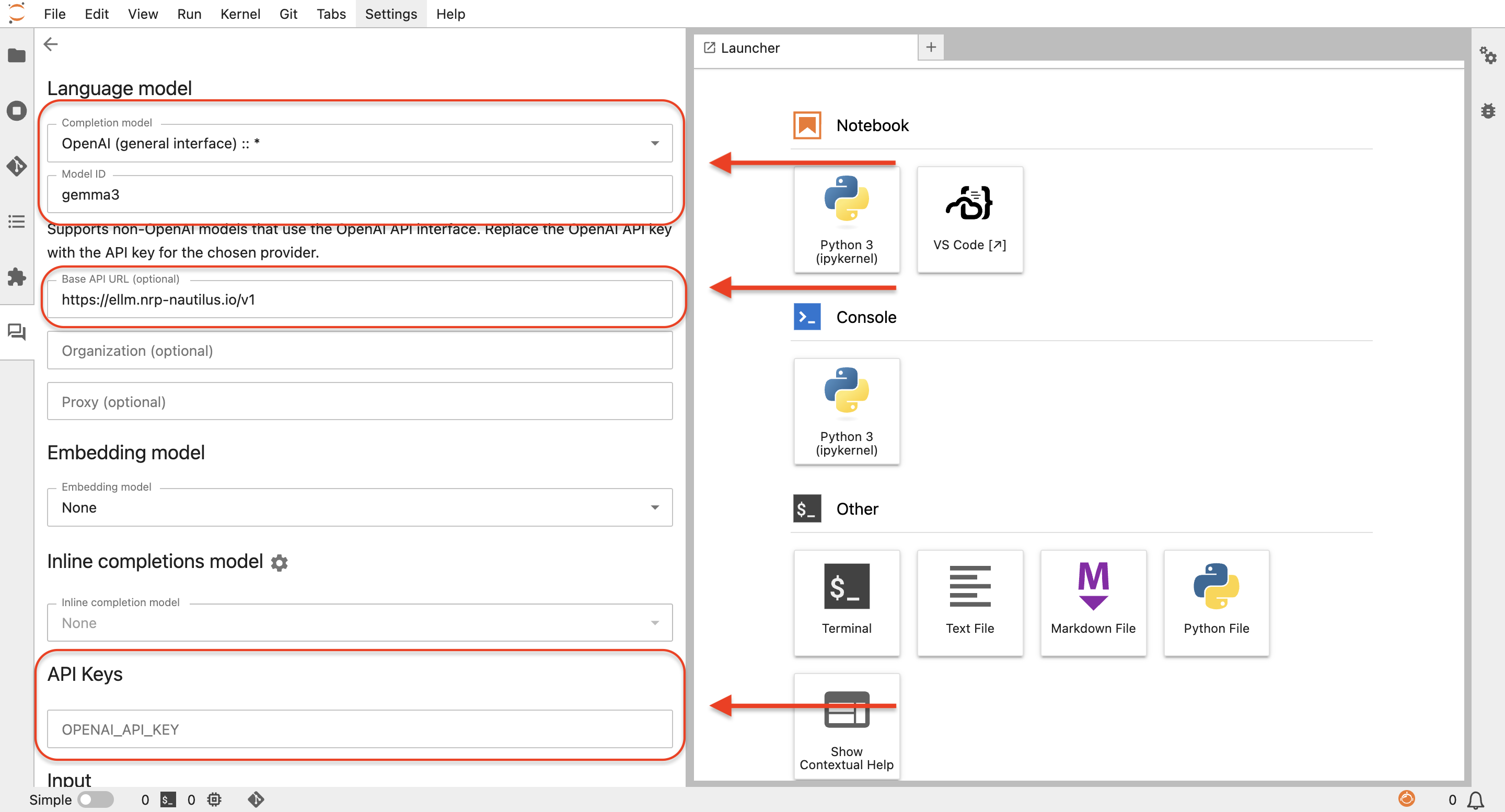Viewport: 1505px width, 812px height.
Task: Create a new Markdown File
Action: click(1093, 603)
